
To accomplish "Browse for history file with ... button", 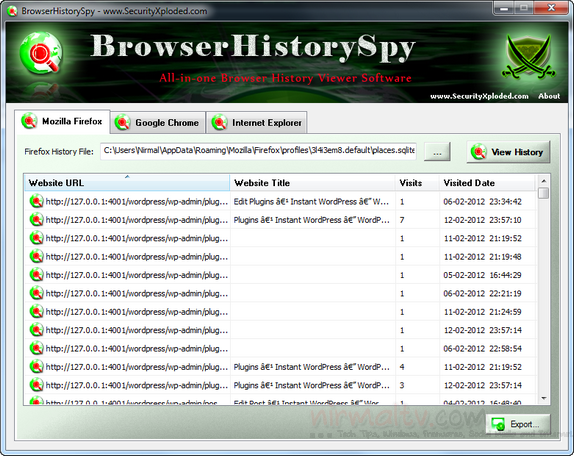I will point(437,152).
